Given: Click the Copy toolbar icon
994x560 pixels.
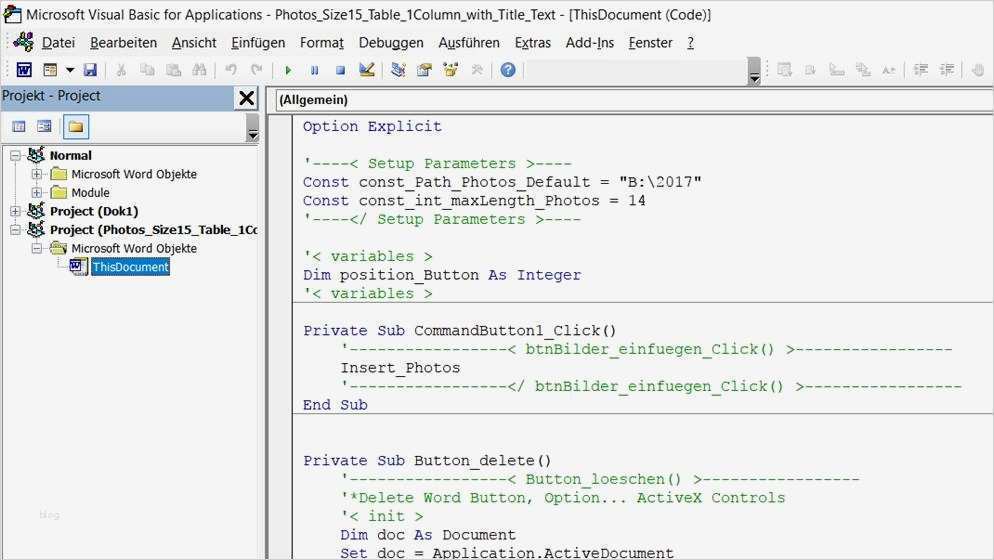Looking at the screenshot, I should [147, 70].
